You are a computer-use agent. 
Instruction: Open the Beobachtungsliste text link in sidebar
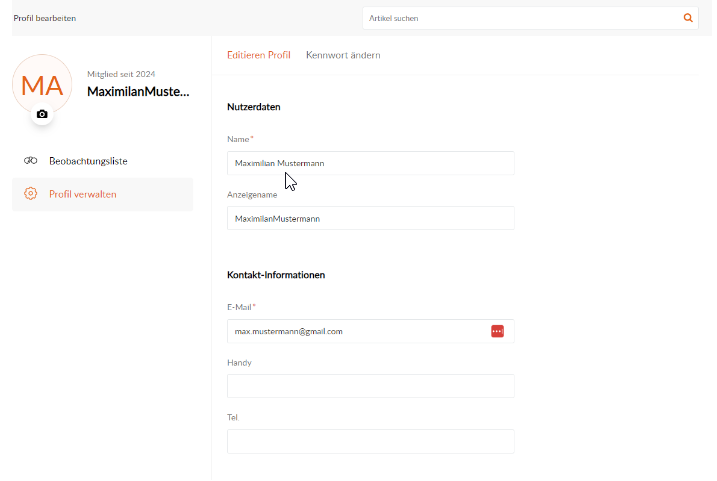click(x=88, y=161)
